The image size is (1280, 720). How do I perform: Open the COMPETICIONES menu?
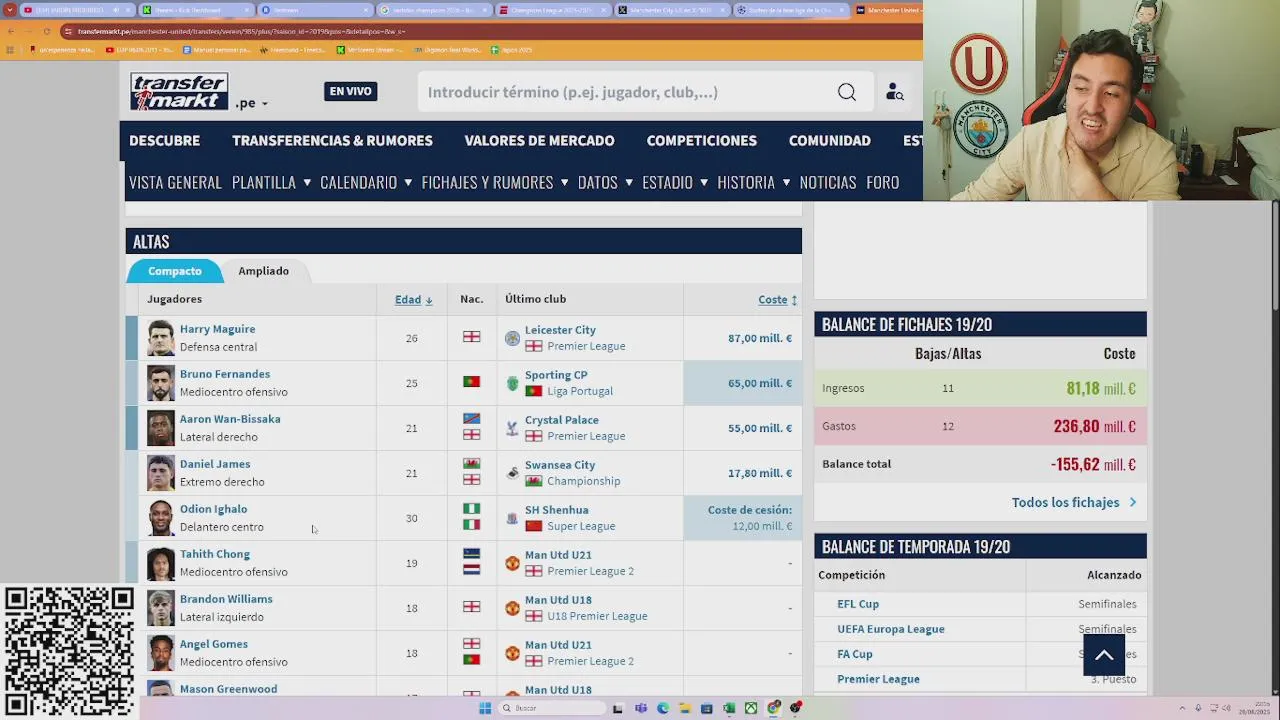tap(701, 141)
